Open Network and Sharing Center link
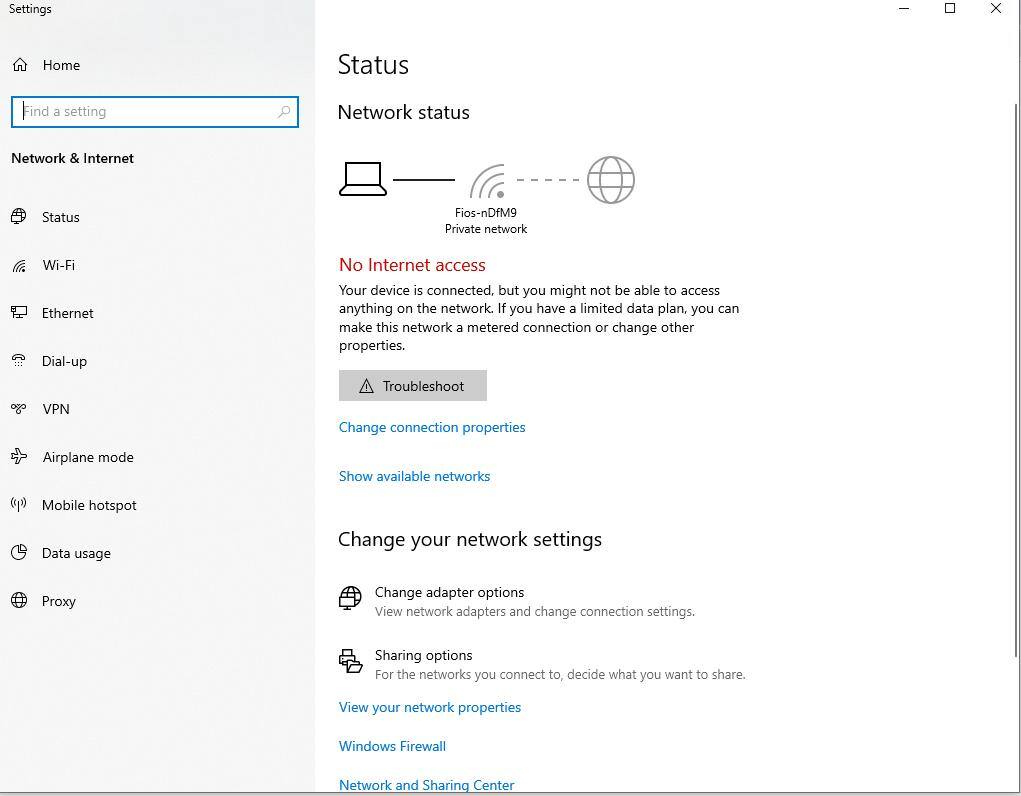1021x796 pixels. pyautogui.click(x=426, y=785)
